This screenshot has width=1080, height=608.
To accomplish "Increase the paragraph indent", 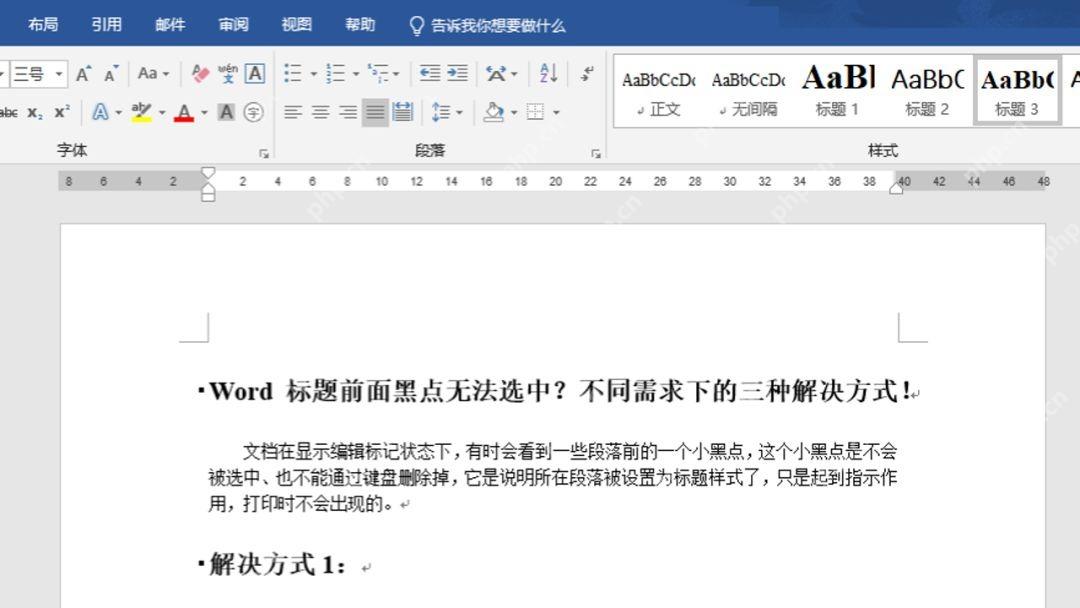I will 457,73.
